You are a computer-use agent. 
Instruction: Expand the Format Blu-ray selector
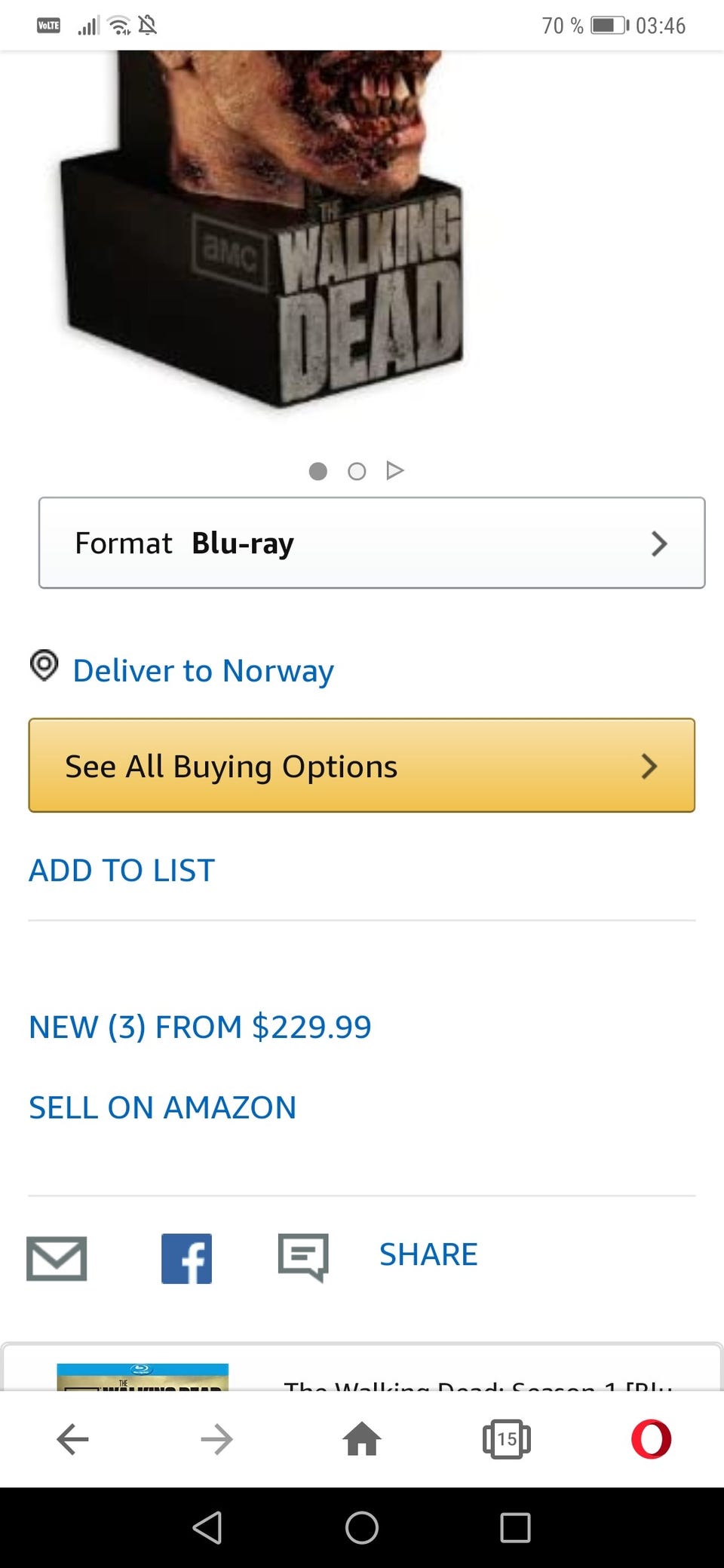click(372, 543)
